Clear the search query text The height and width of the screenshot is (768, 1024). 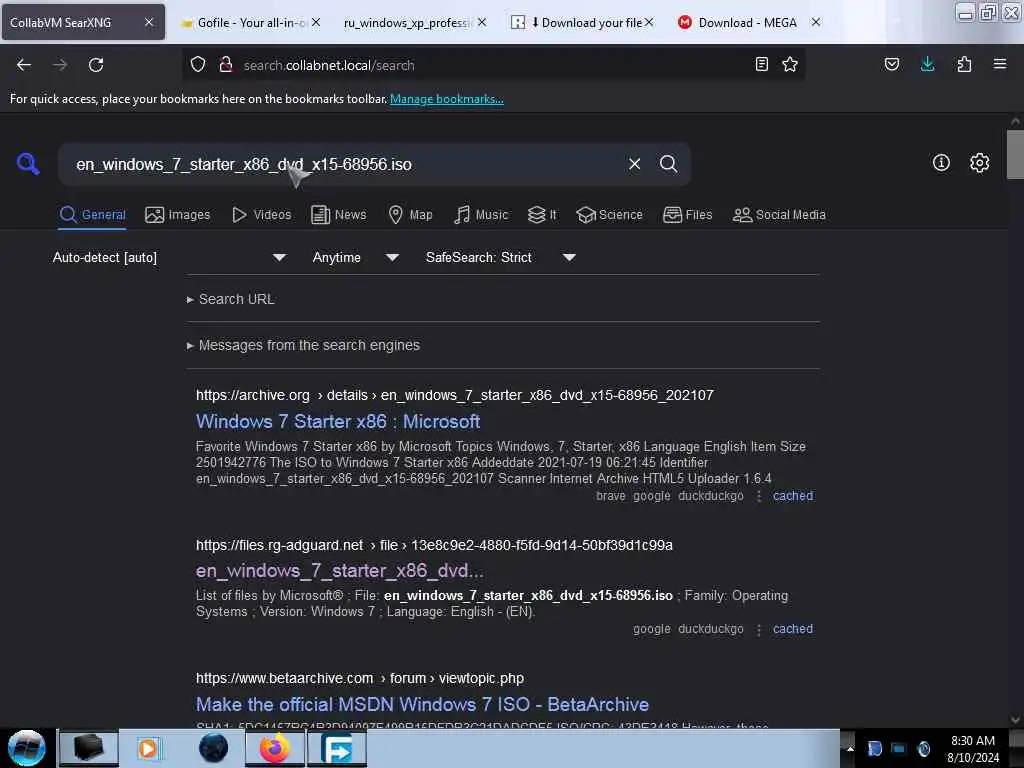tap(634, 164)
